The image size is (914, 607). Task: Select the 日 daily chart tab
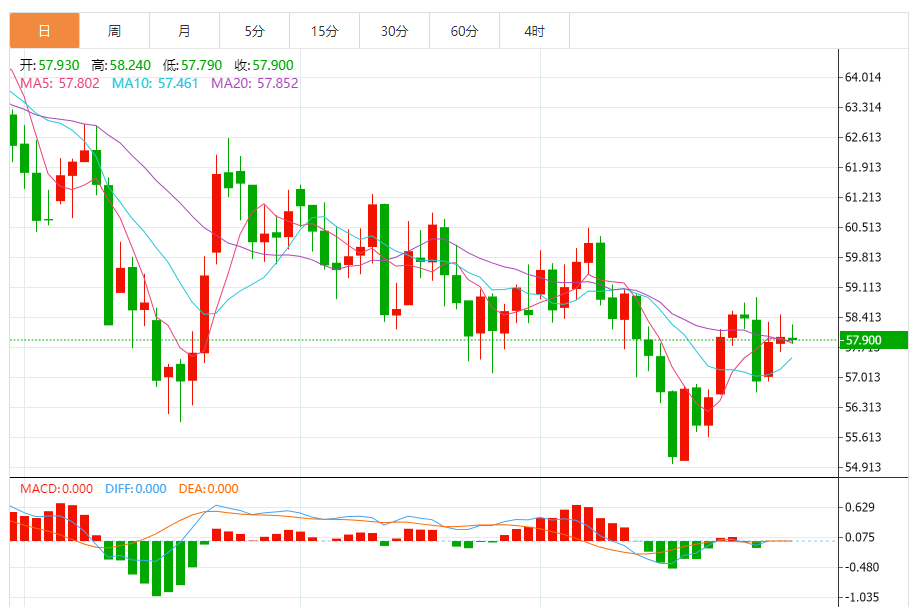(x=44, y=31)
